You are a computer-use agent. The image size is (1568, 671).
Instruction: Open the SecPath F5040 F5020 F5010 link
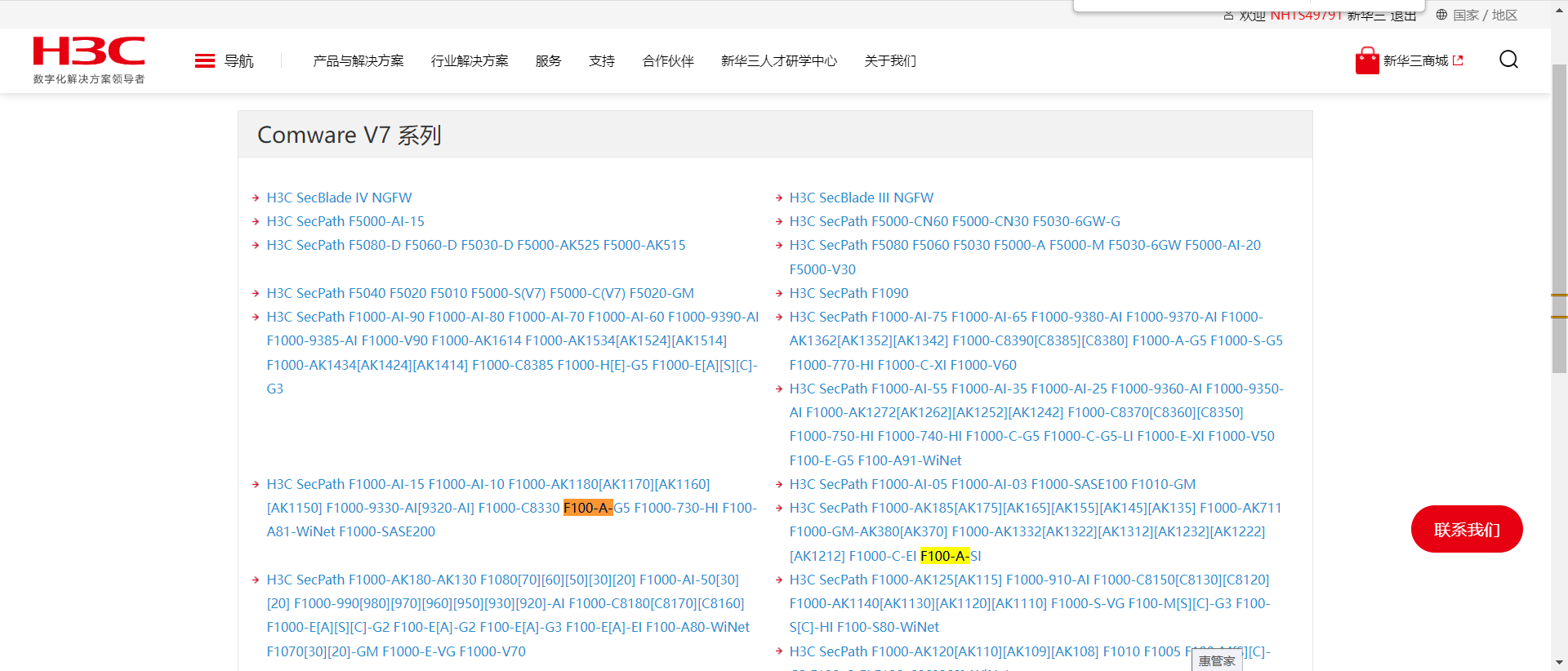(x=480, y=293)
